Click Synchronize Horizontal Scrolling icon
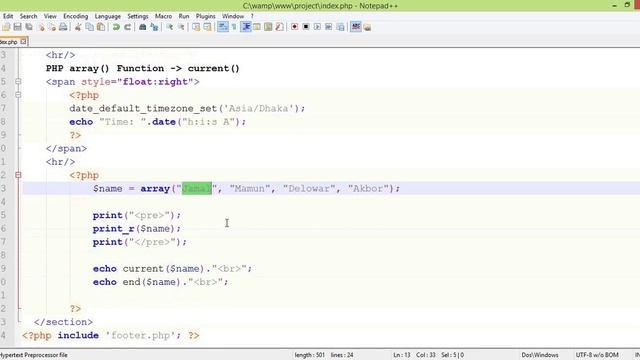 207,27
